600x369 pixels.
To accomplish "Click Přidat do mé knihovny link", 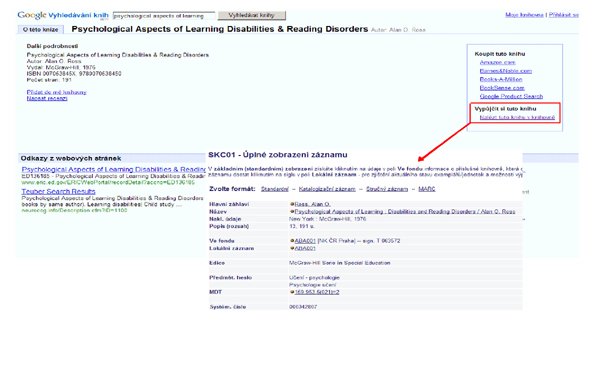I will [57, 92].
